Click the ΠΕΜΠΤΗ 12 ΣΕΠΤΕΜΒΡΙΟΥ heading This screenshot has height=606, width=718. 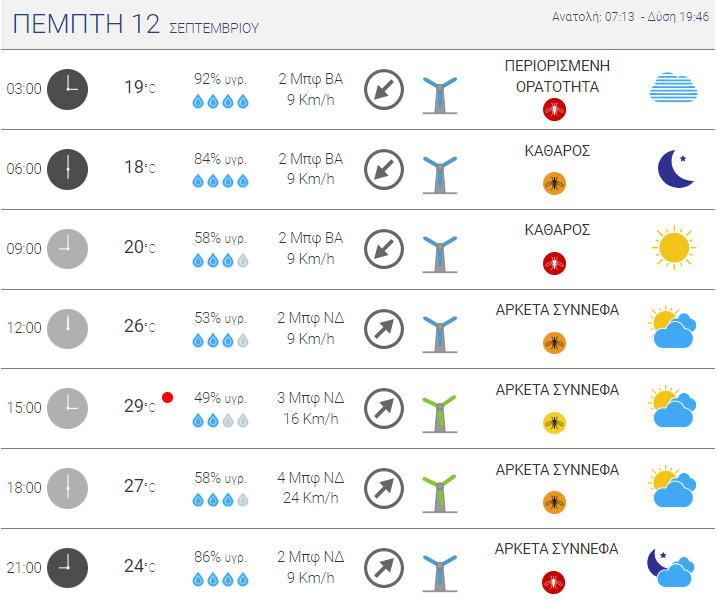point(136,24)
